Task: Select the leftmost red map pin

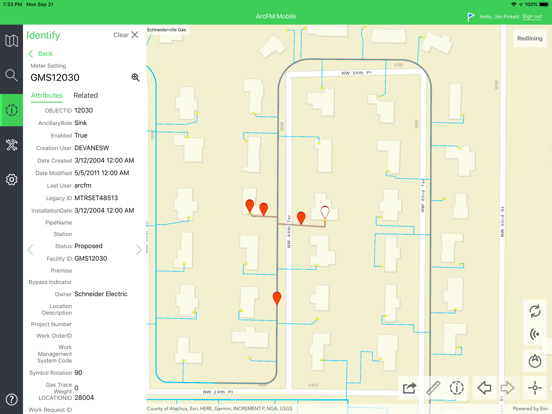Action: point(250,206)
